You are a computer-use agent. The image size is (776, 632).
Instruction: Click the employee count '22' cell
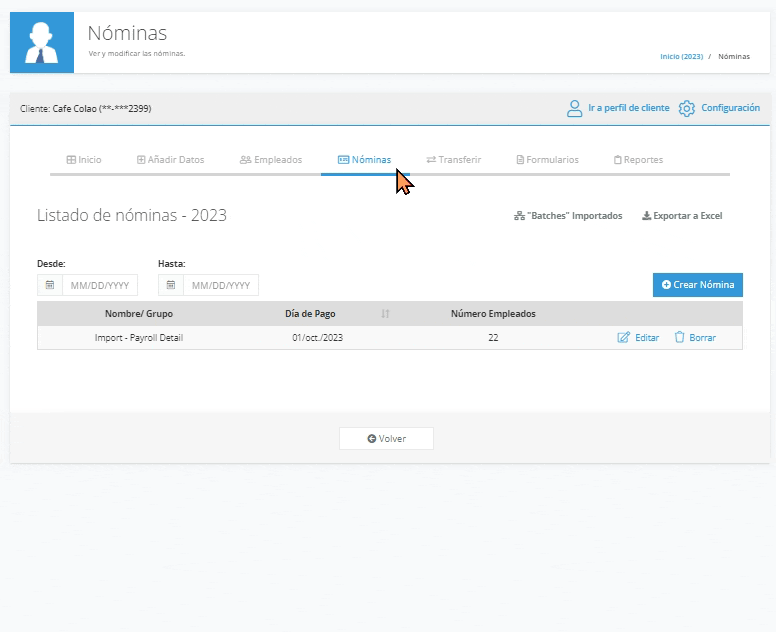click(493, 338)
